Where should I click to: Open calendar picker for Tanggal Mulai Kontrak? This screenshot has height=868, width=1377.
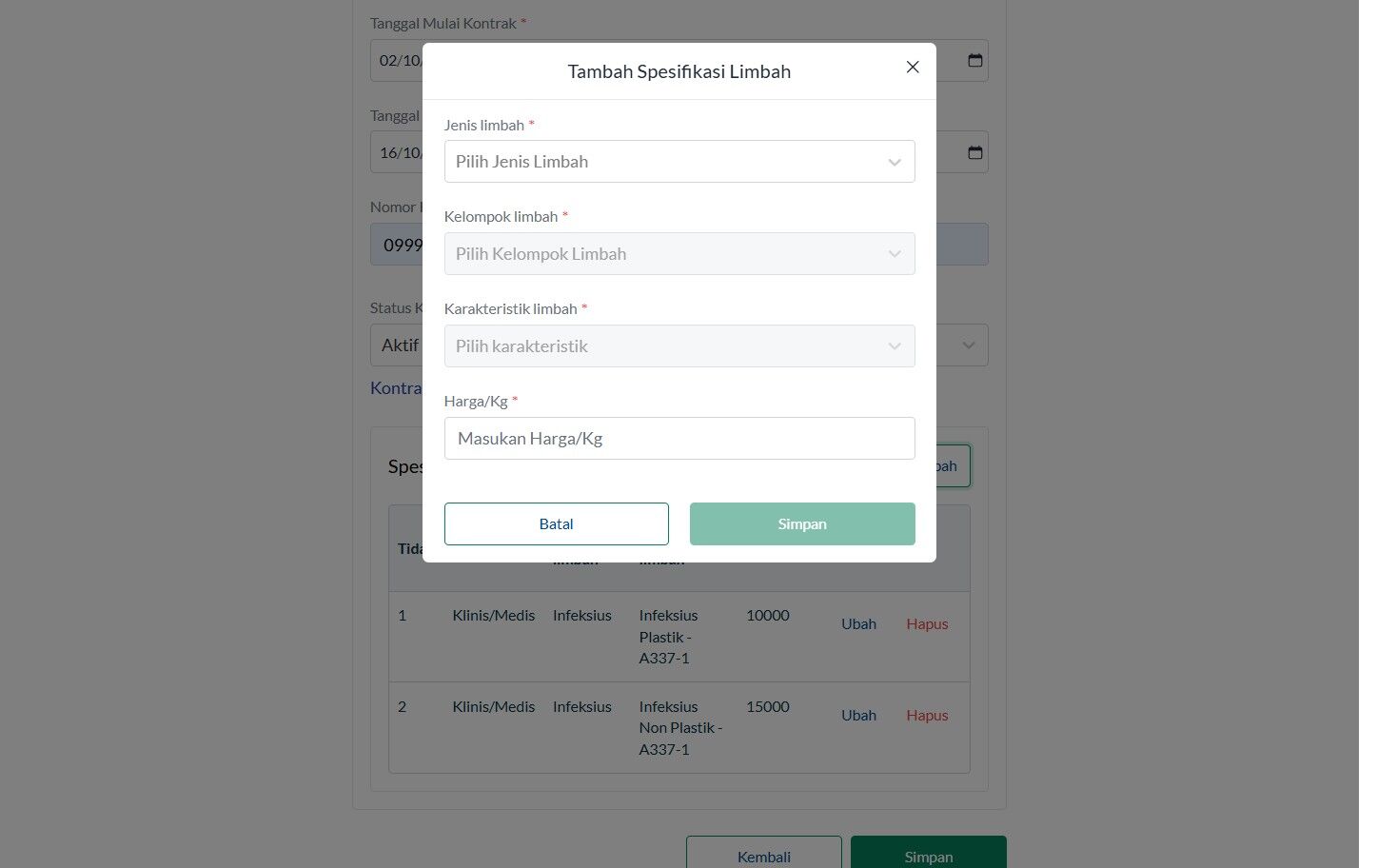click(975, 60)
